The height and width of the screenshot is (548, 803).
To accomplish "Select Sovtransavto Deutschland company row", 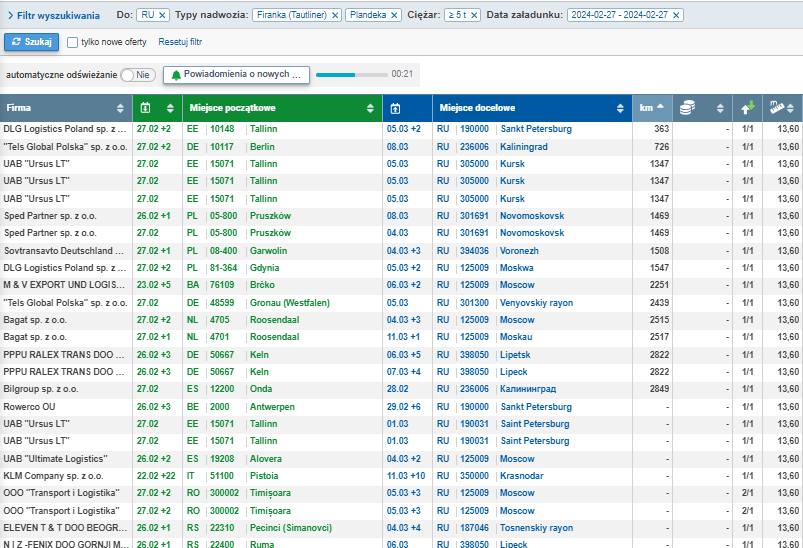I will (64, 251).
